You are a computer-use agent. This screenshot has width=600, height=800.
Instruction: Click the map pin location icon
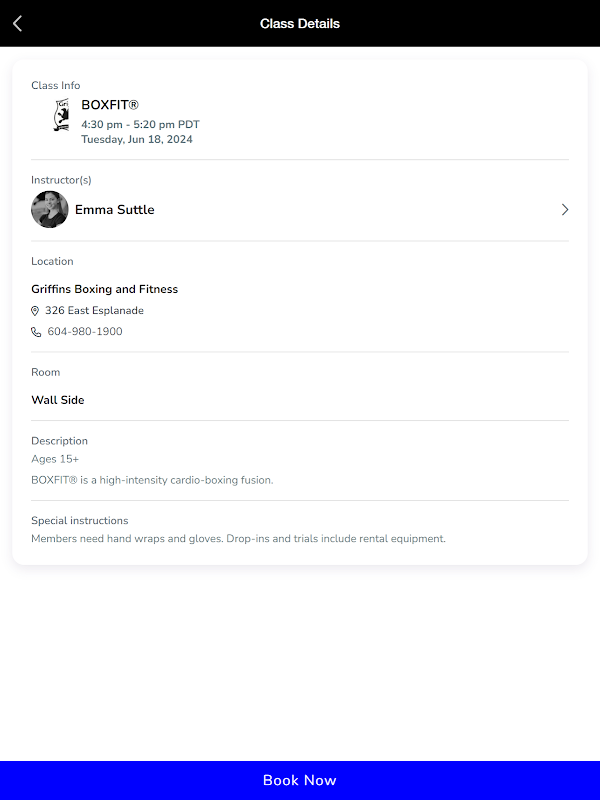(x=36, y=311)
